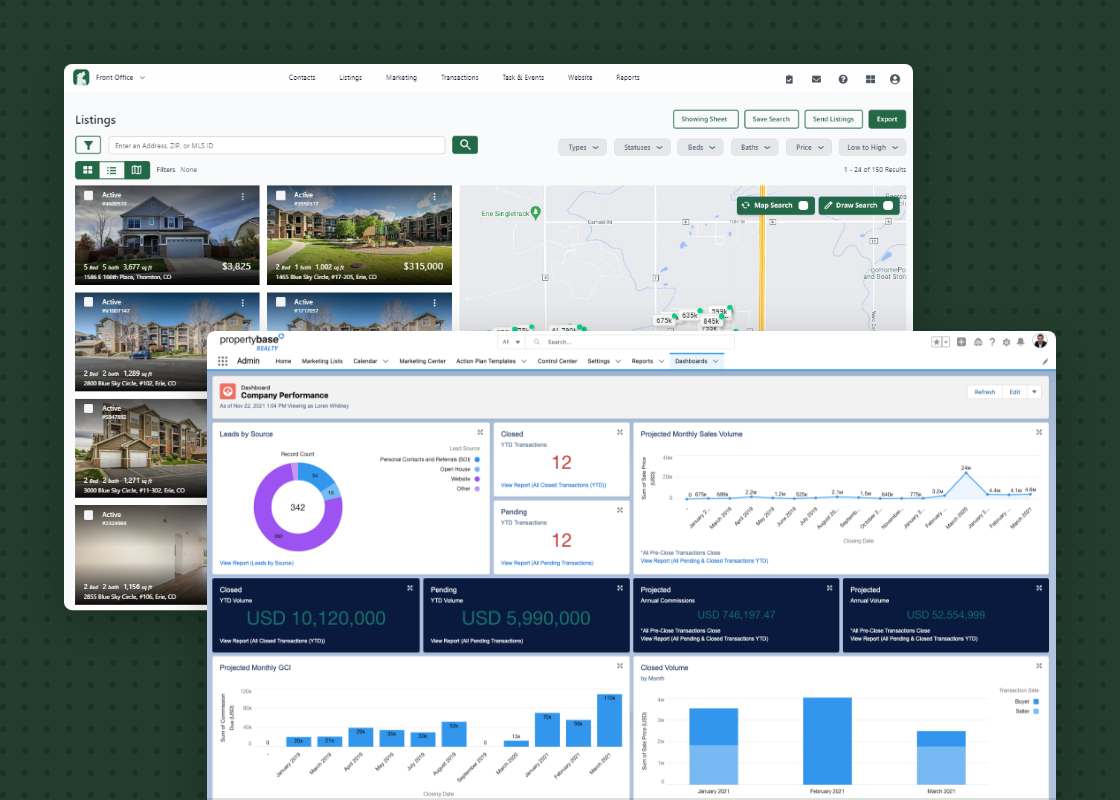Open the Propertybase app launcher grid icon
The image size is (1120, 800).
223,361
